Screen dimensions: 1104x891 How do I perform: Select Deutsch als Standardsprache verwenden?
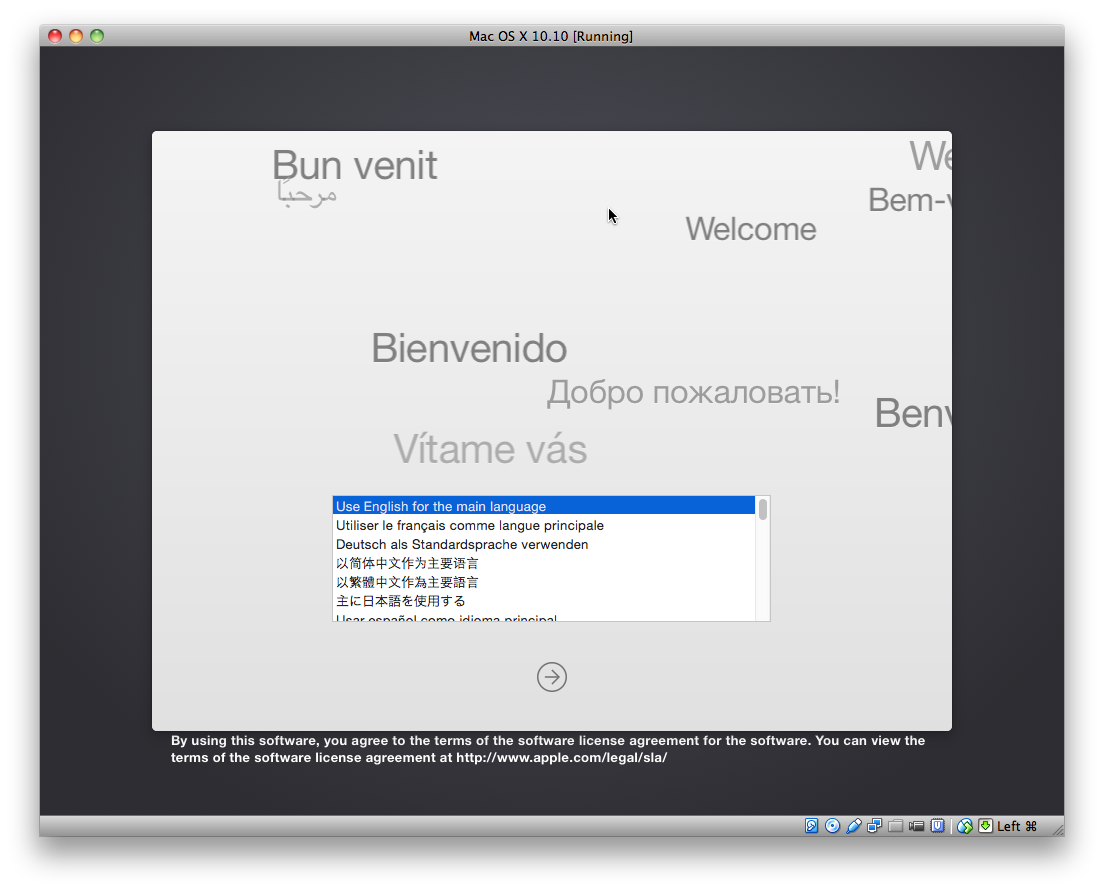point(544,544)
